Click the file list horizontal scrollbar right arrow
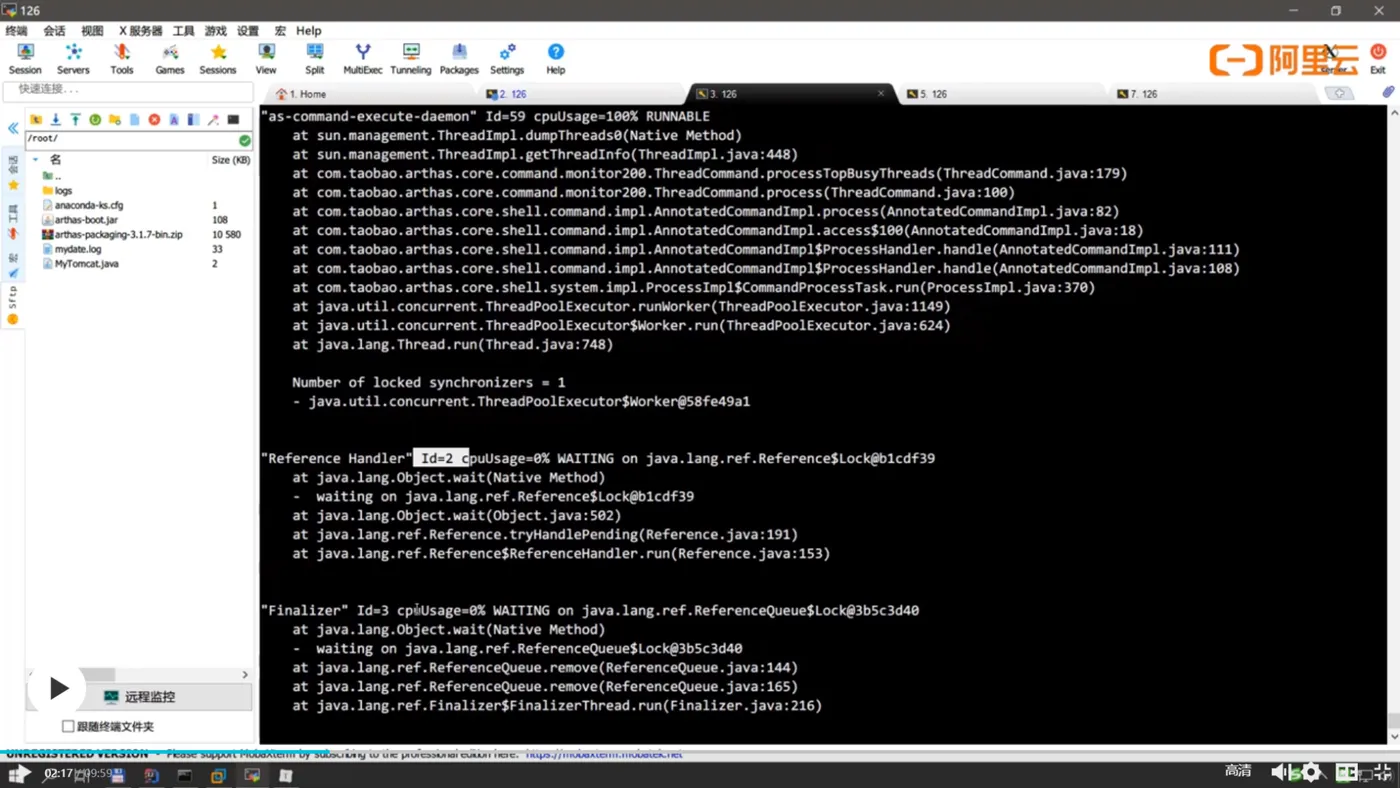1400x788 pixels. coord(245,675)
